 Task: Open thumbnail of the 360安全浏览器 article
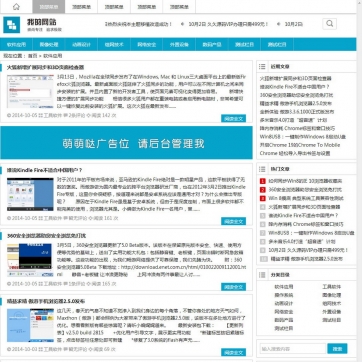pyautogui.click(x=30, y=260)
